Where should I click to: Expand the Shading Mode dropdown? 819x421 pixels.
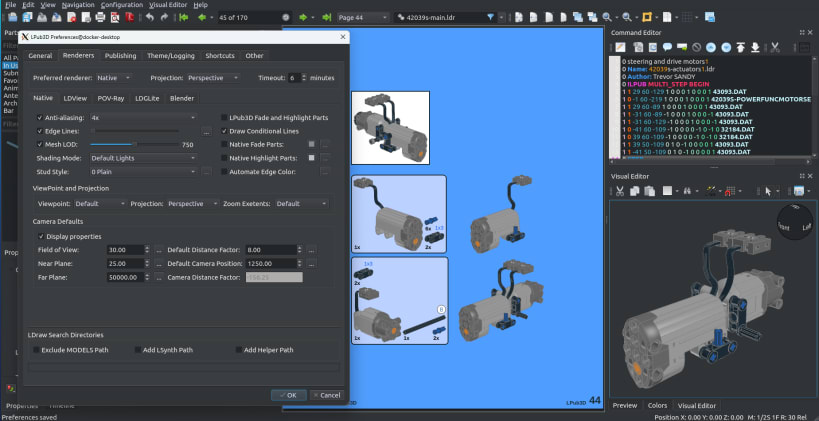tap(143, 158)
